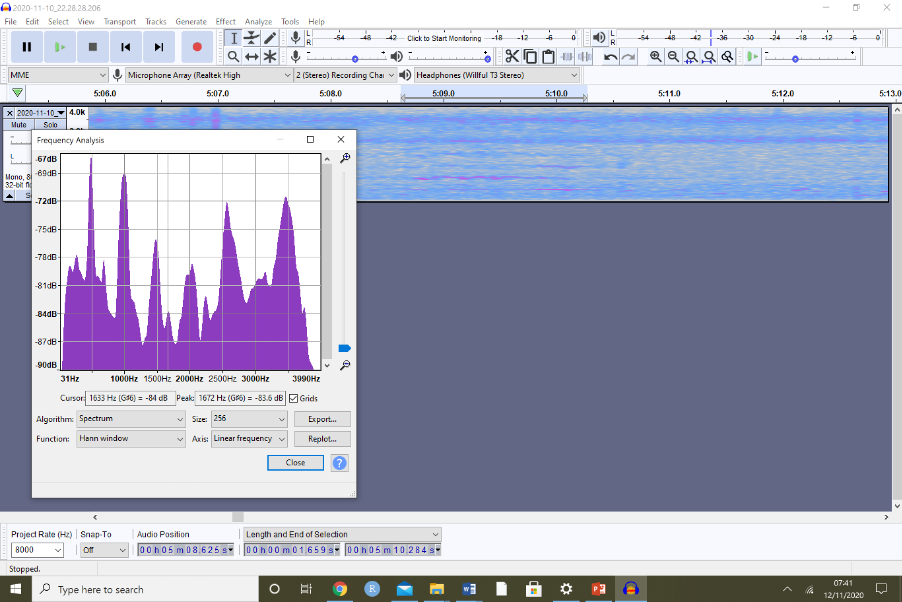This screenshot has height=602, width=902.
Task: Select the Multi-Tool asterisk icon
Action: pyautogui.click(x=270, y=56)
